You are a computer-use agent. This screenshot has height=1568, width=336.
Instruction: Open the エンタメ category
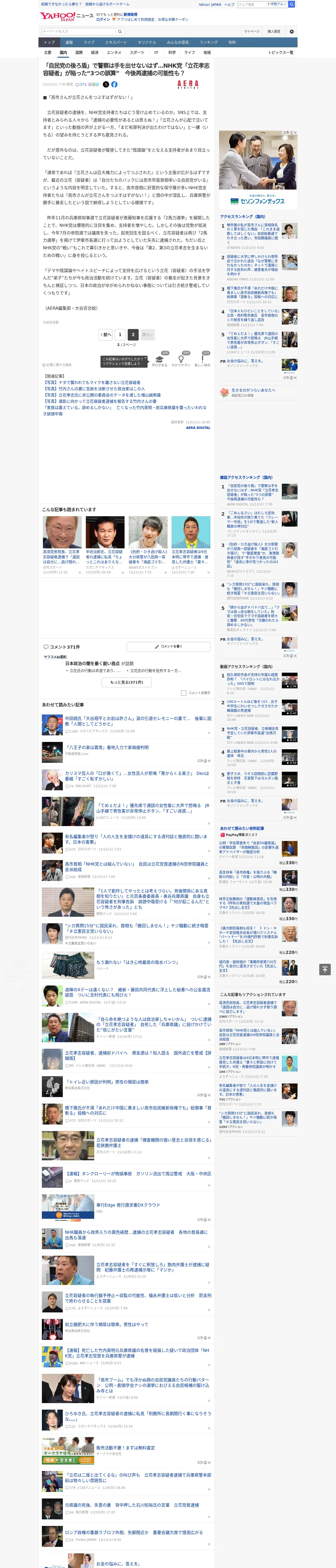coord(114,52)
